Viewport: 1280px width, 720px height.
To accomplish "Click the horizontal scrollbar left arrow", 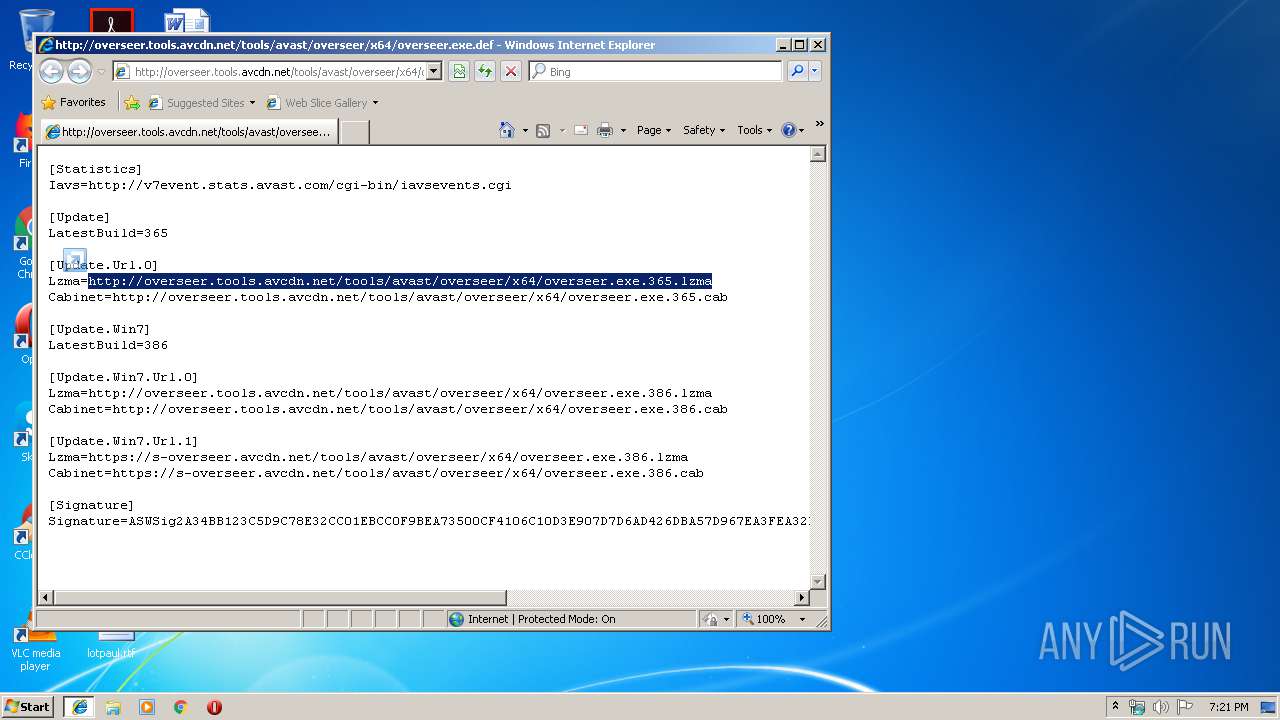I will point(46,597).
